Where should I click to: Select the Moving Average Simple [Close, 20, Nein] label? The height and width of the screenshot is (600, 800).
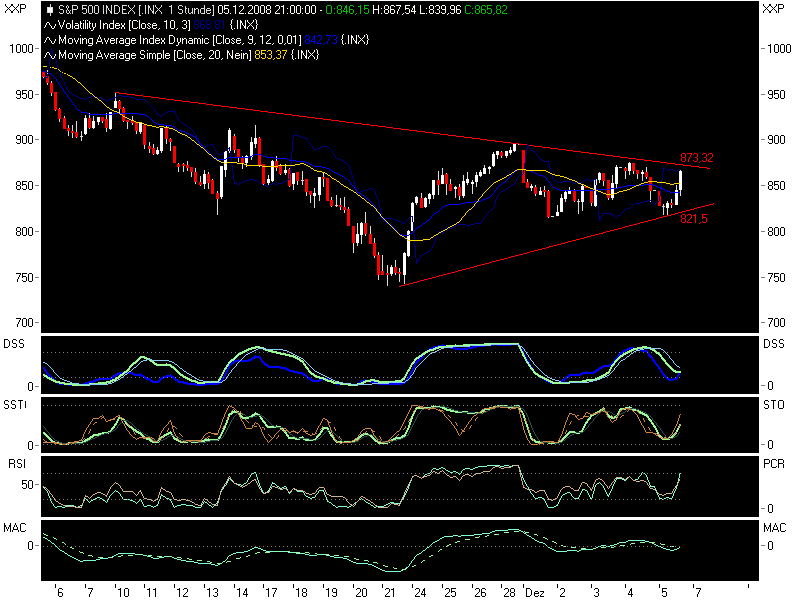pos(155,55)
